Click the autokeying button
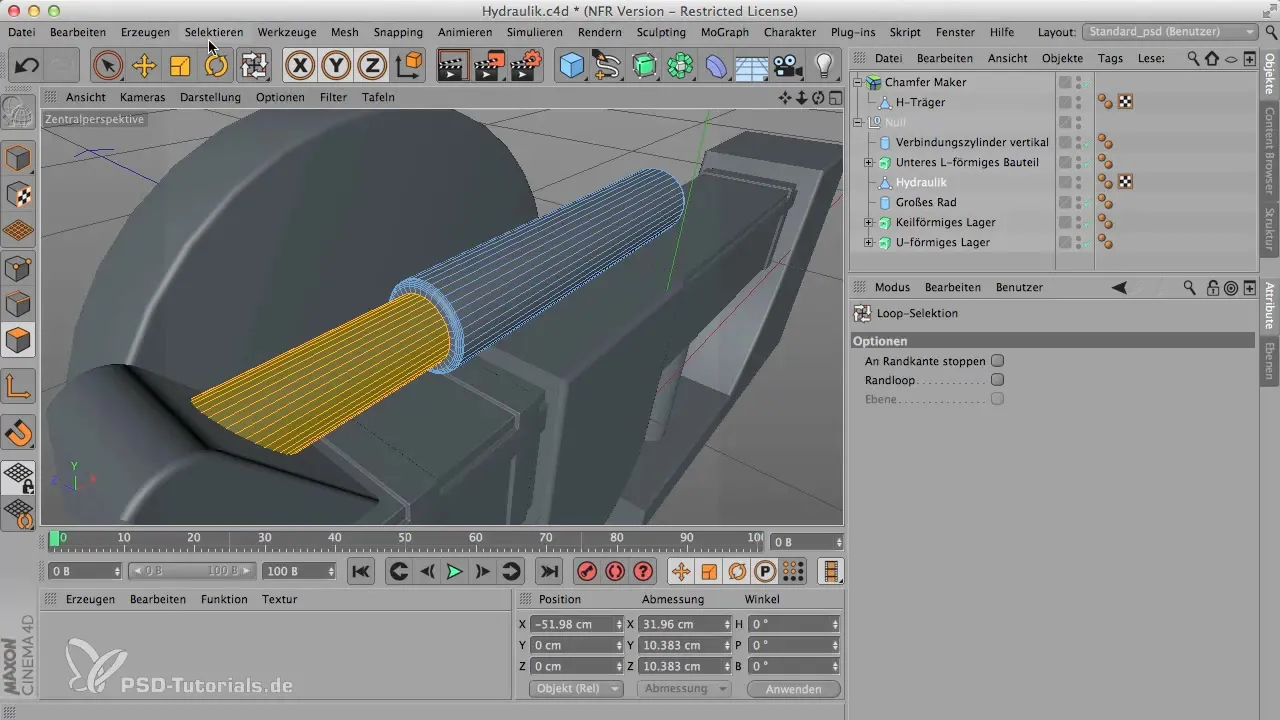 click(615, 571)
